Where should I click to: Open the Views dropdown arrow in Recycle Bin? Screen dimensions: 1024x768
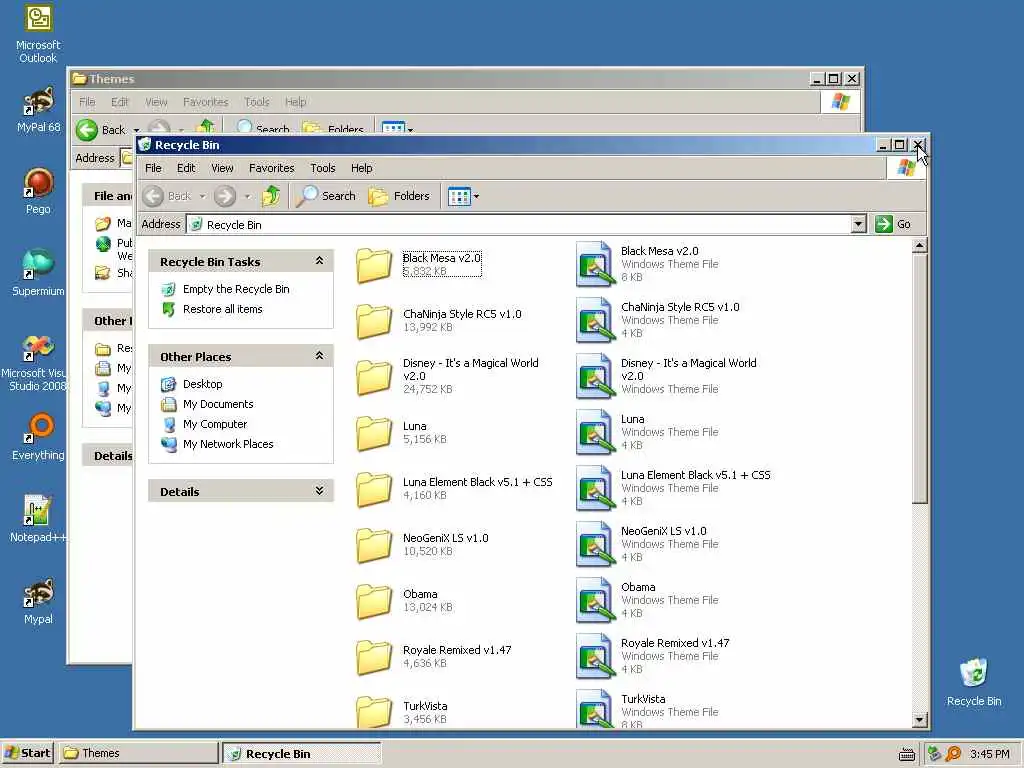pyautogui.click(x=476, y=197)
